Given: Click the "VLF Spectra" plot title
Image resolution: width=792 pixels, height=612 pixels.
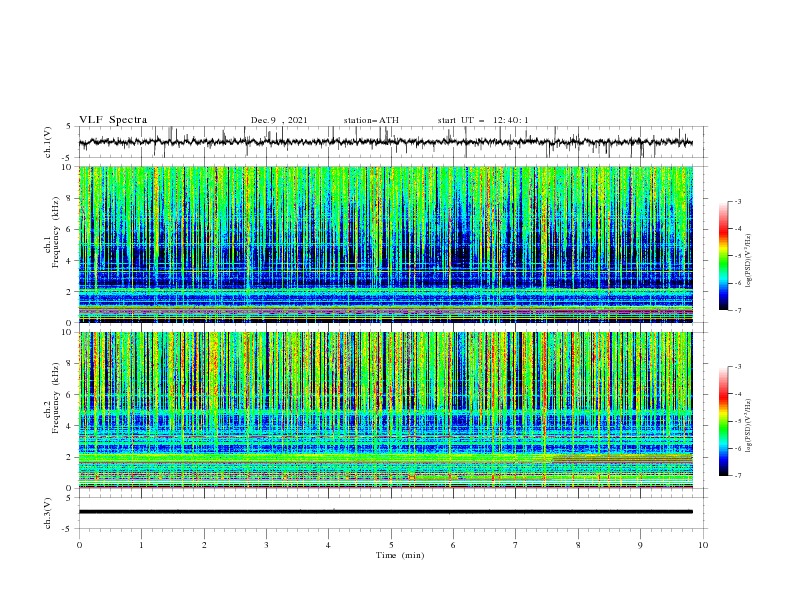Looking at the screenshot, I should (x=113, y=120).
